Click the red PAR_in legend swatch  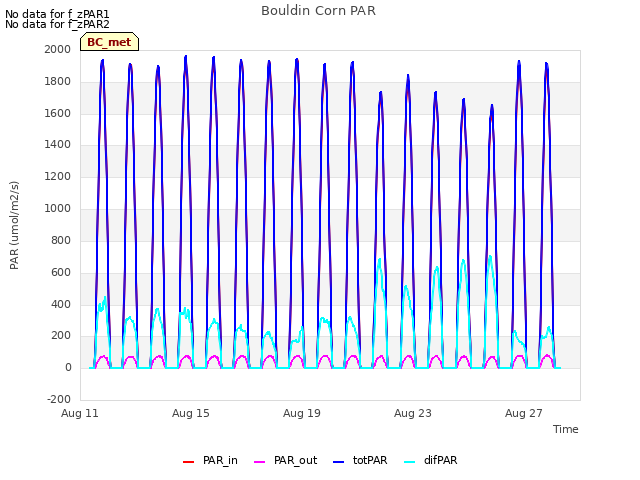point(188,461)
